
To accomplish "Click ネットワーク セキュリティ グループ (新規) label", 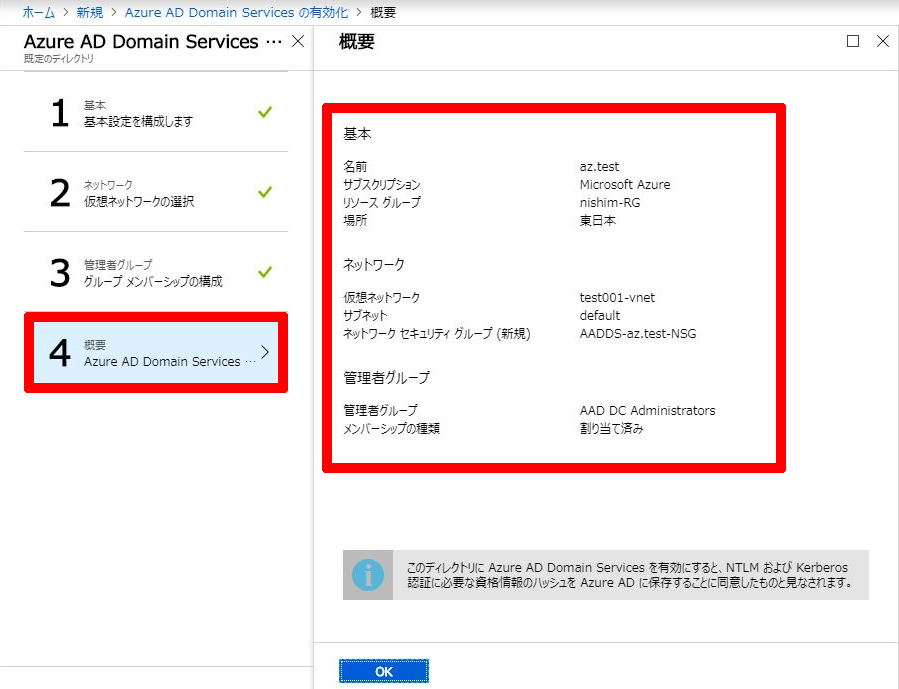I will click(x=436, y=333).
